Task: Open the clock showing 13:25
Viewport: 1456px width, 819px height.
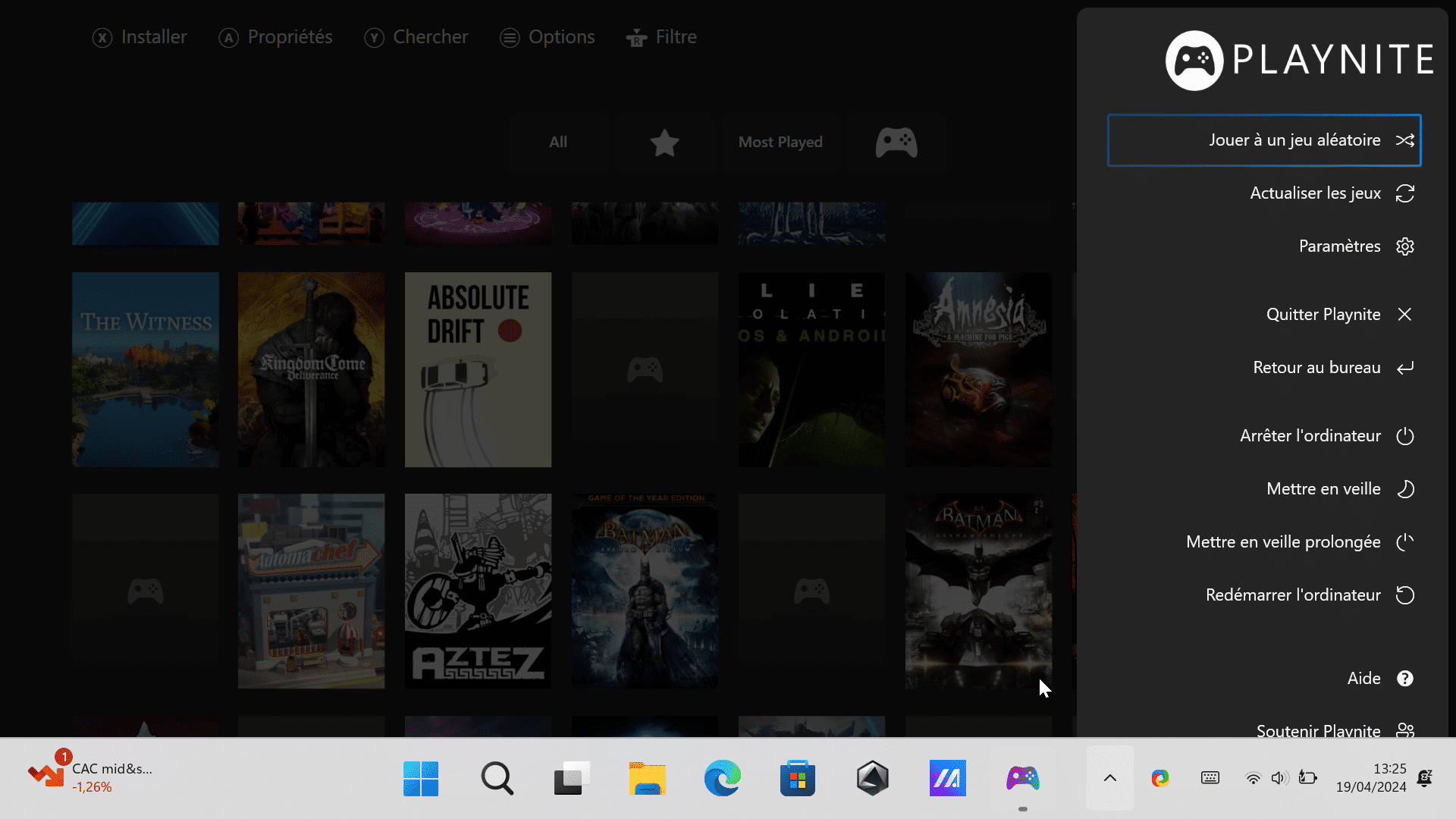Action: click(1371, 778)
